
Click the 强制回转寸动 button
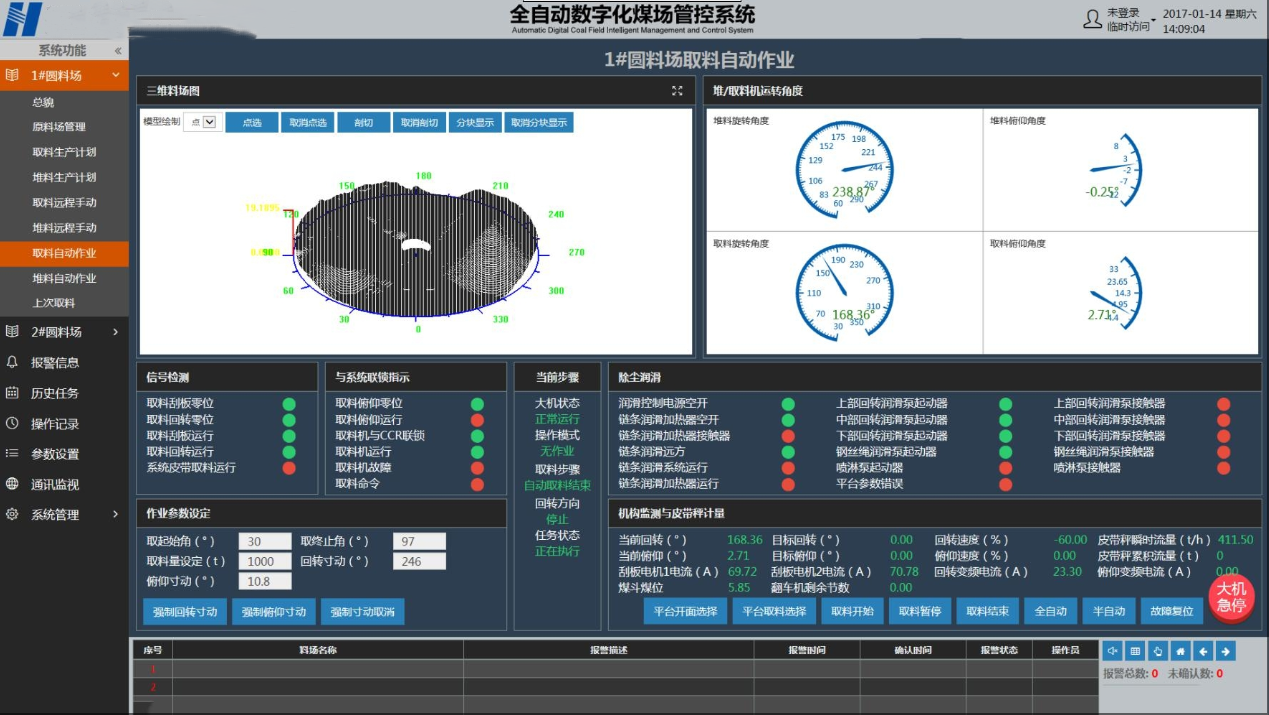[185, 612]
